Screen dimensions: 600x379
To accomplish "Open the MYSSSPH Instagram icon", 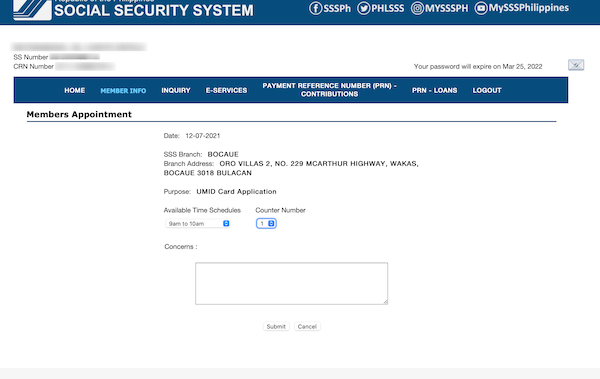I will pyautogui.click(x=417, y=8).
